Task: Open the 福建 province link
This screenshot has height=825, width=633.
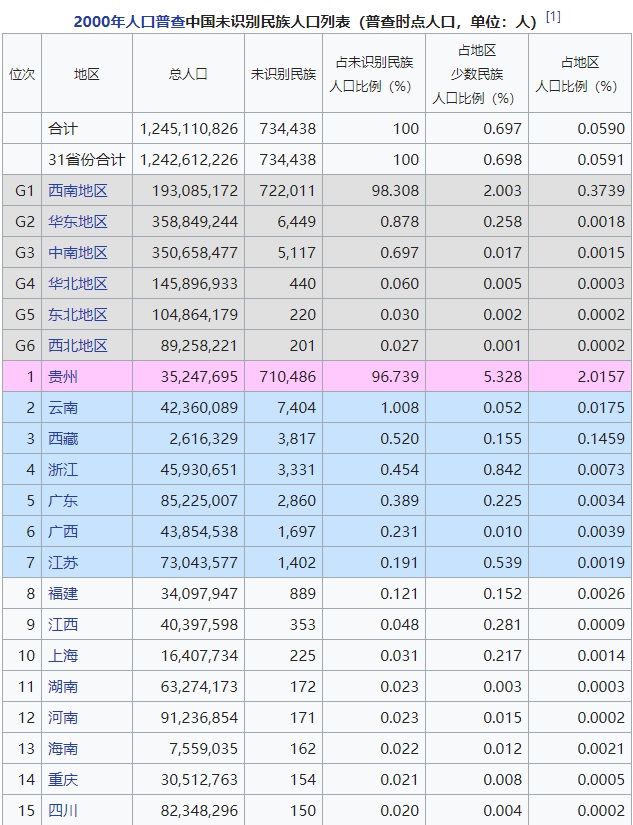Action: [63, 594]
